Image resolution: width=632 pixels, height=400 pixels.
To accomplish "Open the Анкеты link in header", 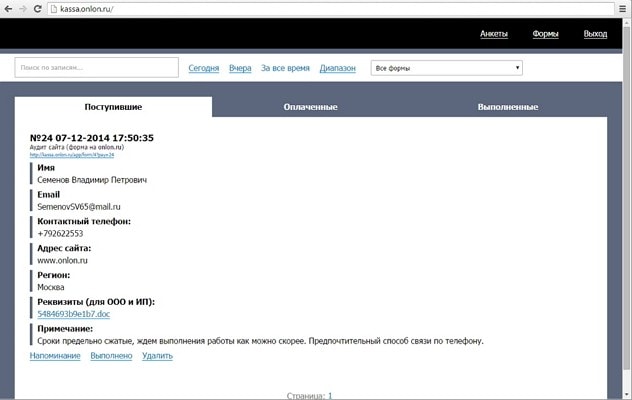I will [x=494, y=34].
